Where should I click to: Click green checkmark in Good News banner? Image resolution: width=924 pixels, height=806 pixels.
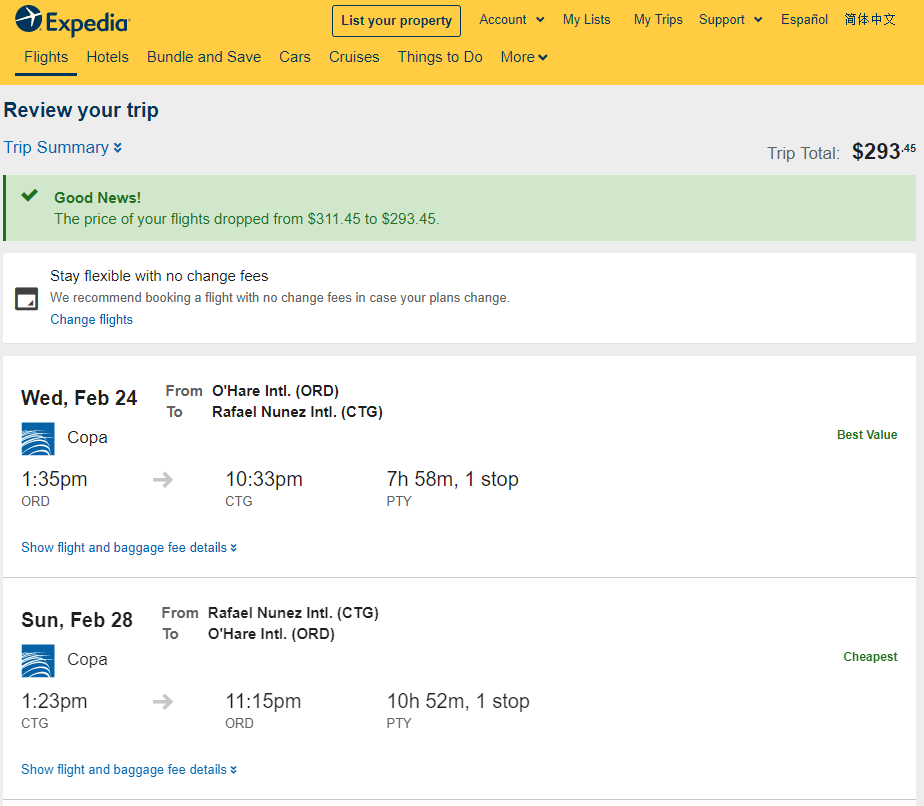(29, 196)
